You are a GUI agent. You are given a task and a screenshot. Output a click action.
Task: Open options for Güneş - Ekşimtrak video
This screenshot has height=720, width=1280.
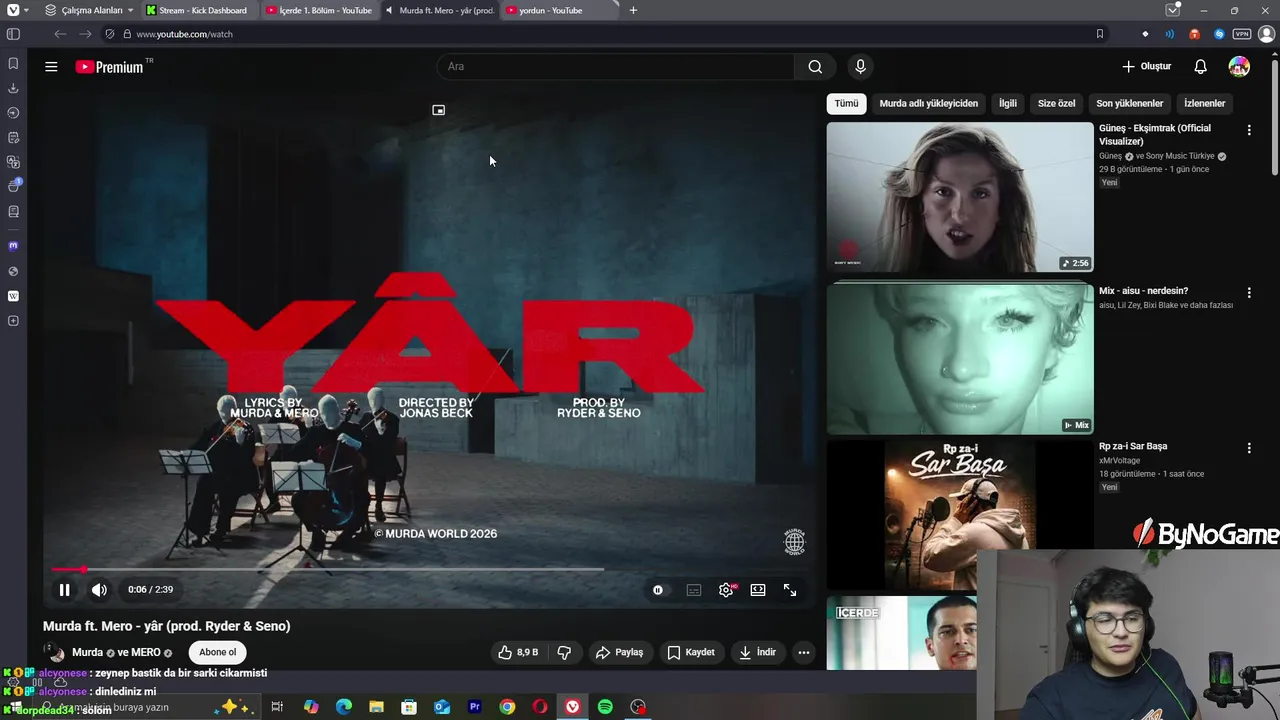[x=1248, y=130]
